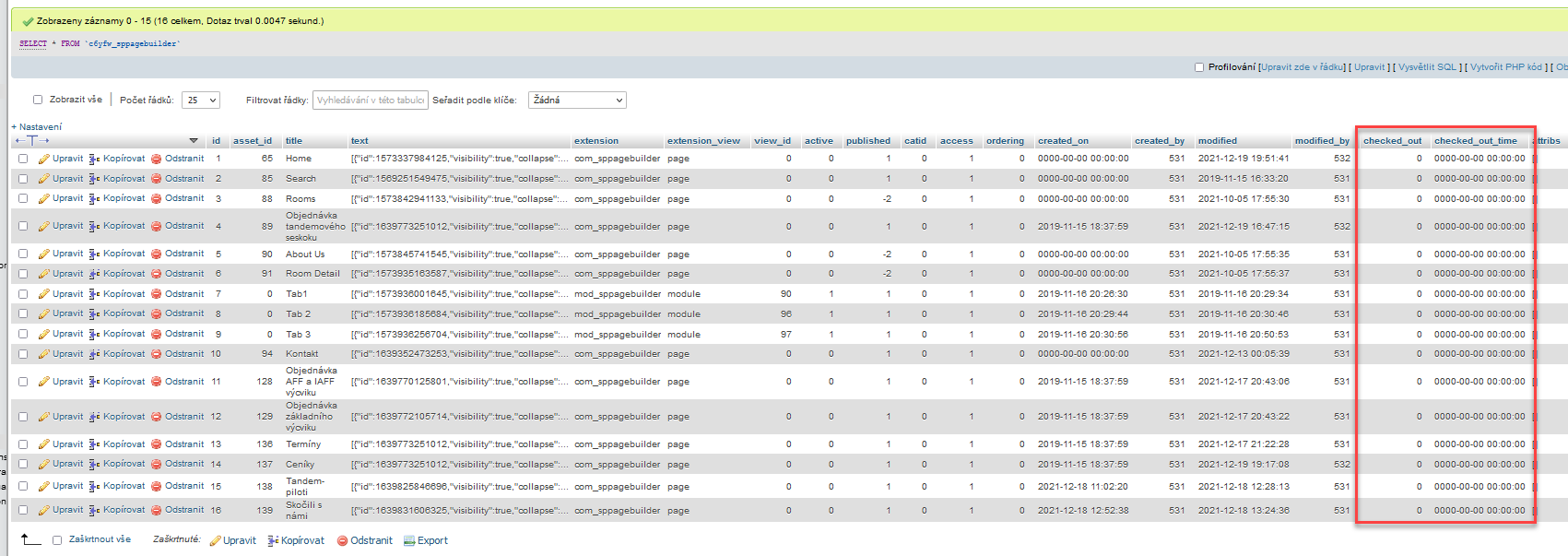This screenshot has height=556, width=1568.
Task: Click the pencil edit icon for Ceníky row
Action: tap(44, 465)
